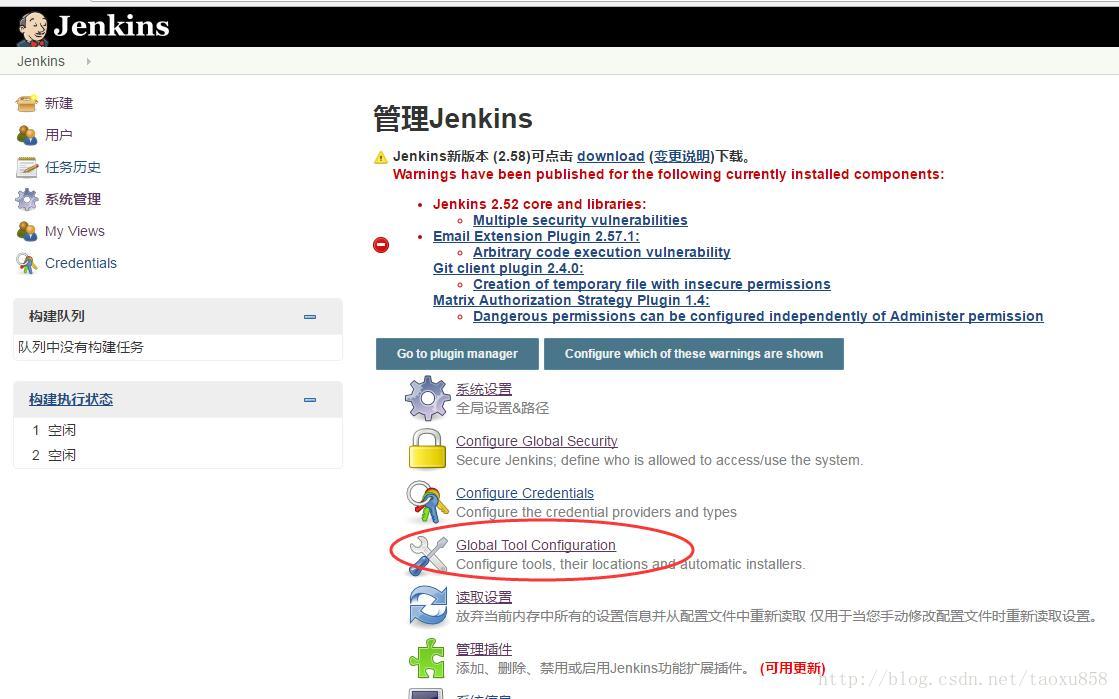Open Credentials in the side menu
The width and height of the screenshot is (1119, 699).
pos(81,263)
